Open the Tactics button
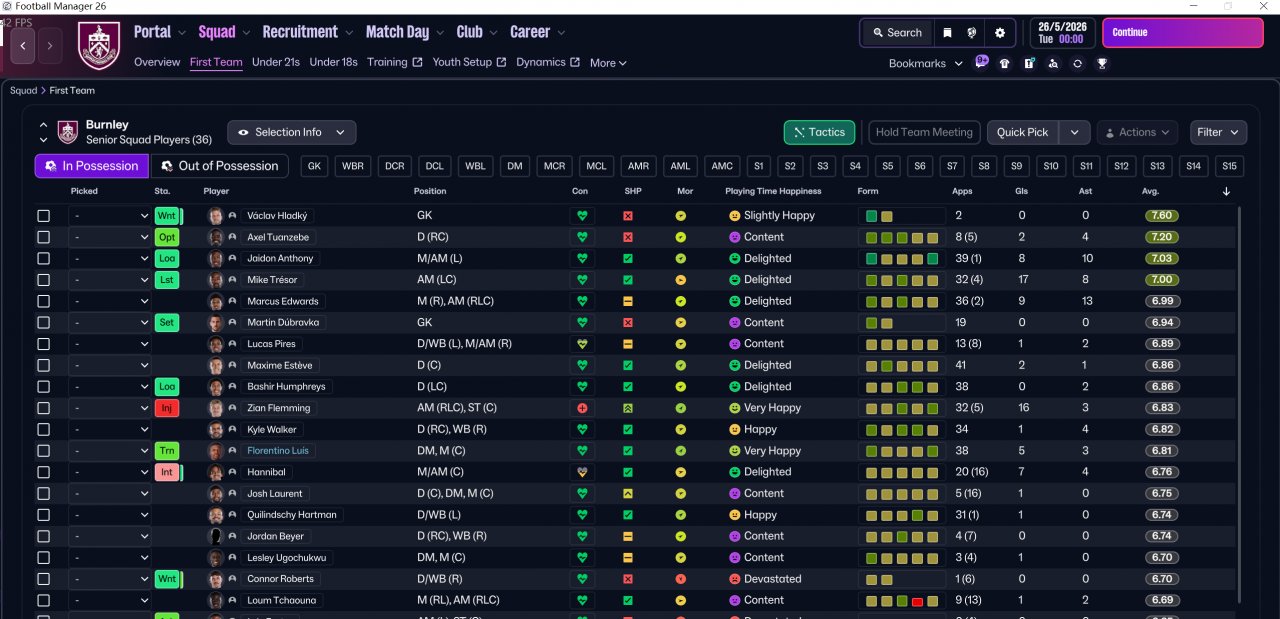1280x619 pixels. click(x=819, y=132)
